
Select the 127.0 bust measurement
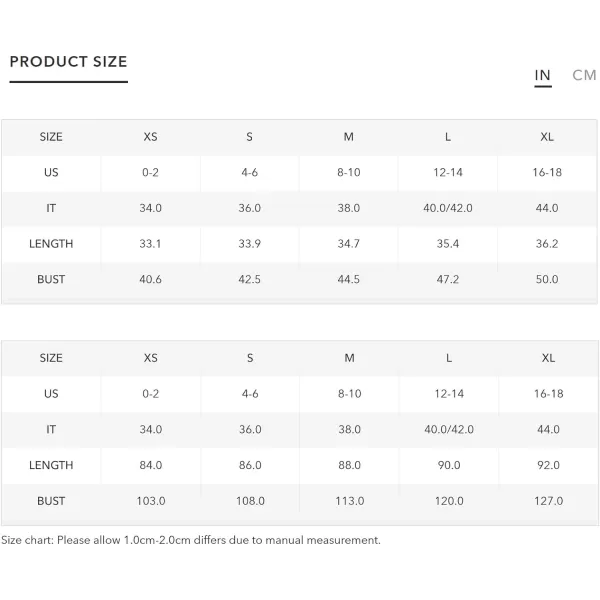pyautogui.click(x=548, y=501)
